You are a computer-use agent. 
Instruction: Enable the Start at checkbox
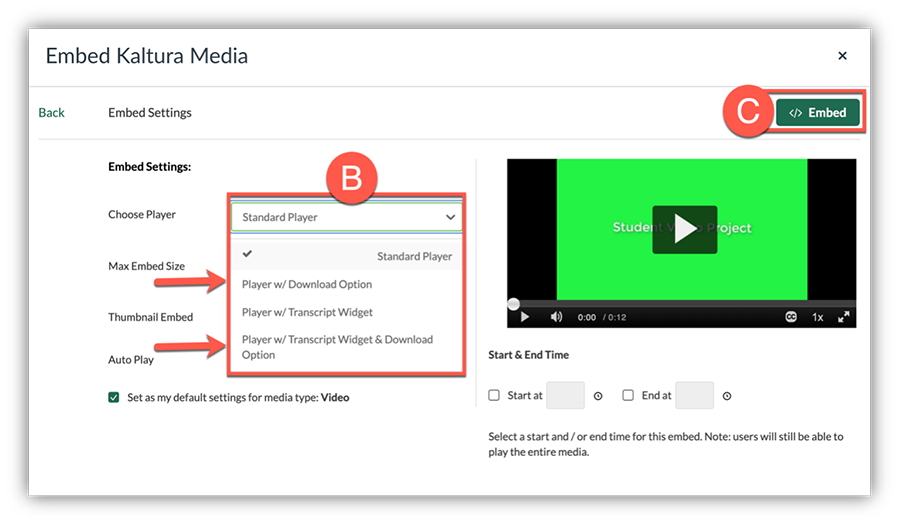pos(494,395)
